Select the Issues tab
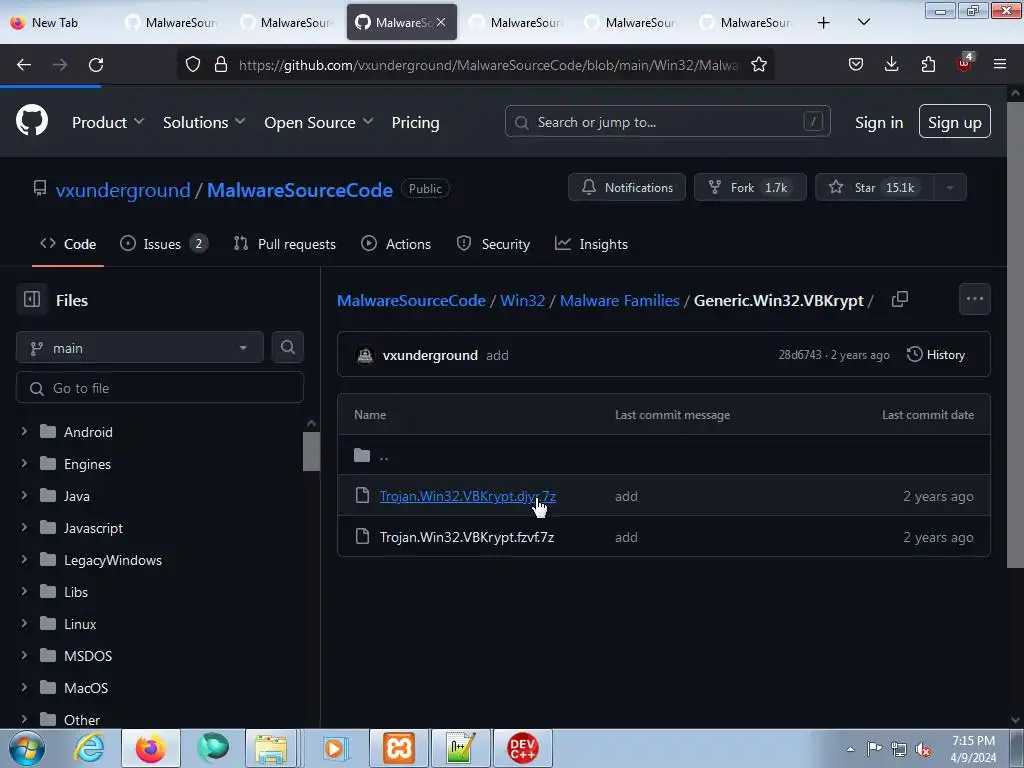This screenshot has height=768, width=1024. click(x=164, y=244)
